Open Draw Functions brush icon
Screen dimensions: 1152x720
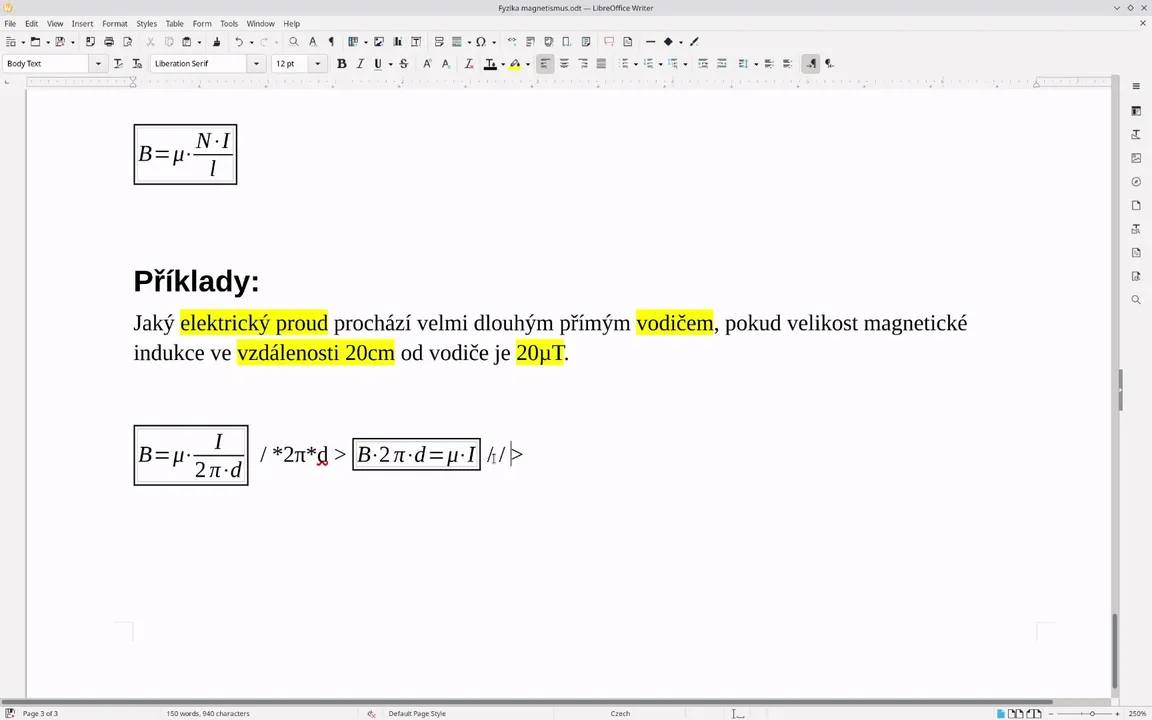click(694, 42)
